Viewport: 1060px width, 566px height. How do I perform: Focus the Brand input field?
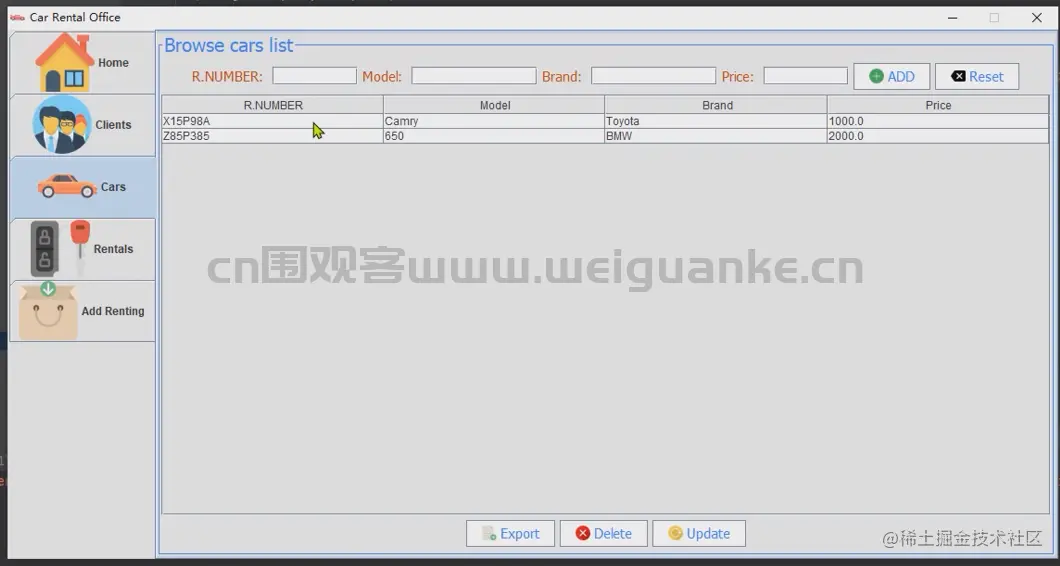tap(653, 76)
